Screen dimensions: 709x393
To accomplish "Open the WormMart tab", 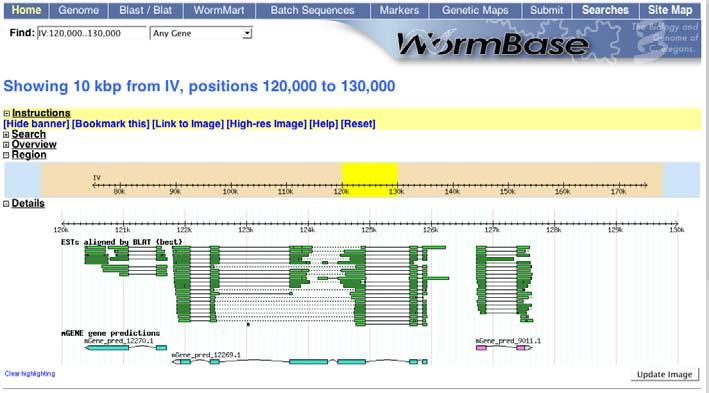I will 219,10.
